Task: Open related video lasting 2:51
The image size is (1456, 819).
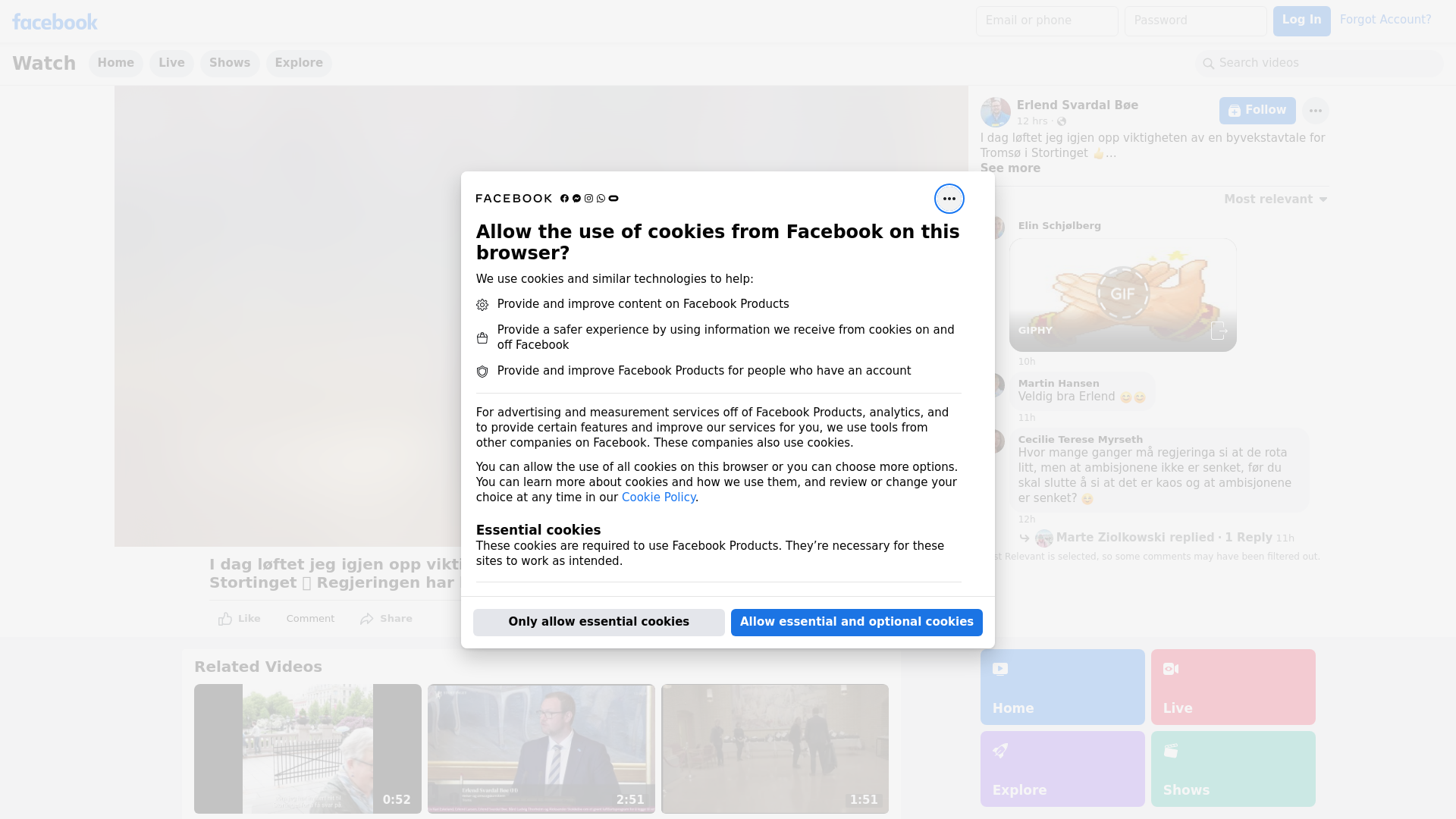Action: click(541, 748)
